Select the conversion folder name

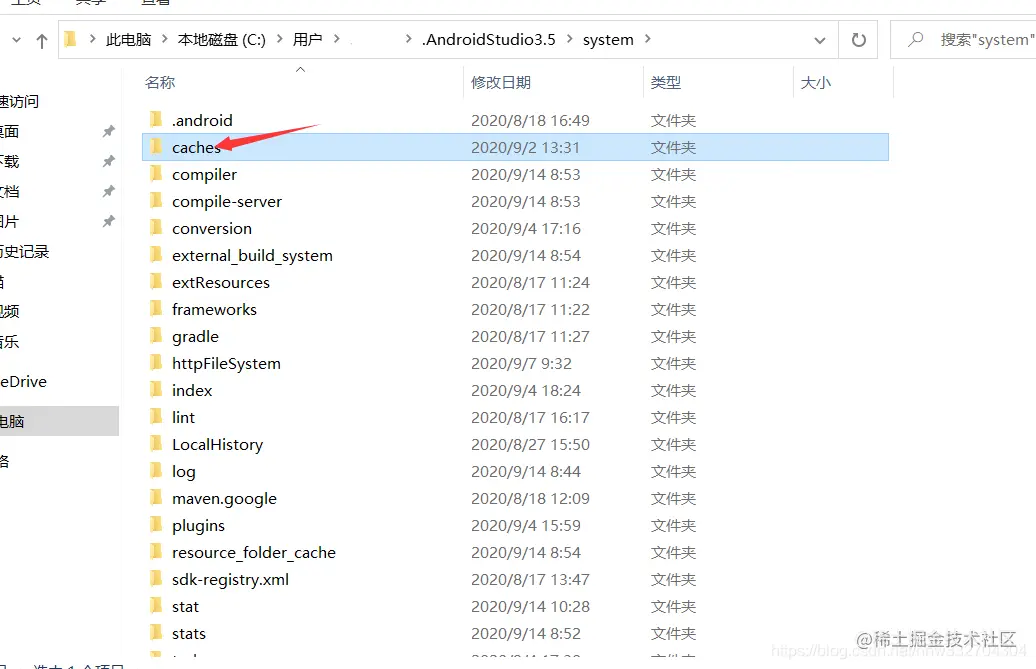click(x=212, y=229)
